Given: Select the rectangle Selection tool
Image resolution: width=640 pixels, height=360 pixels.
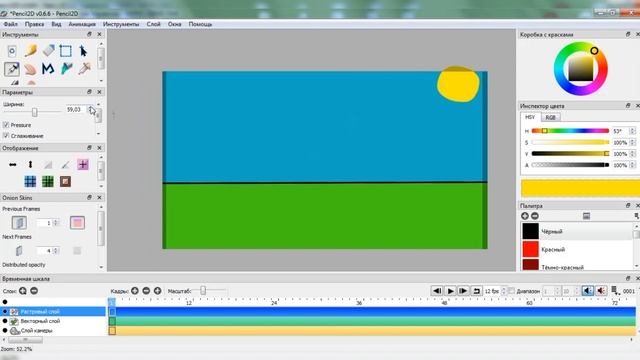Looking at the screenshot, I should [65, 51].
